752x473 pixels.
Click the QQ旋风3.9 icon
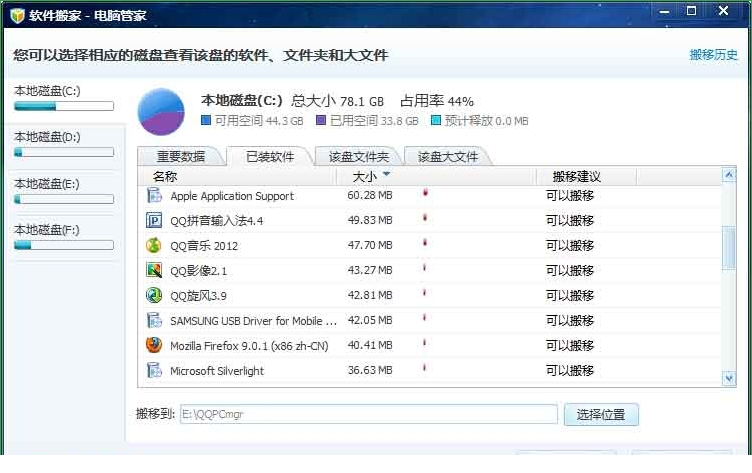[x=154, y=295]
